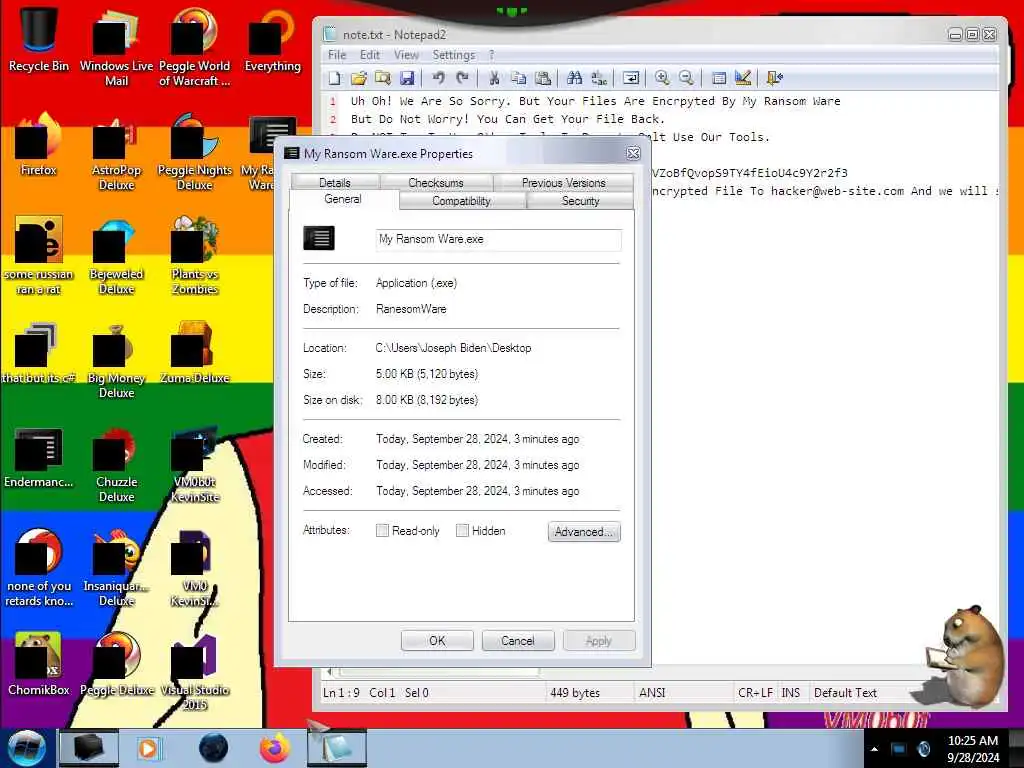Select the Chuzzle Deluxe desktop icon
This screenshot has width=1024, height=768.
tap(116, 464)
